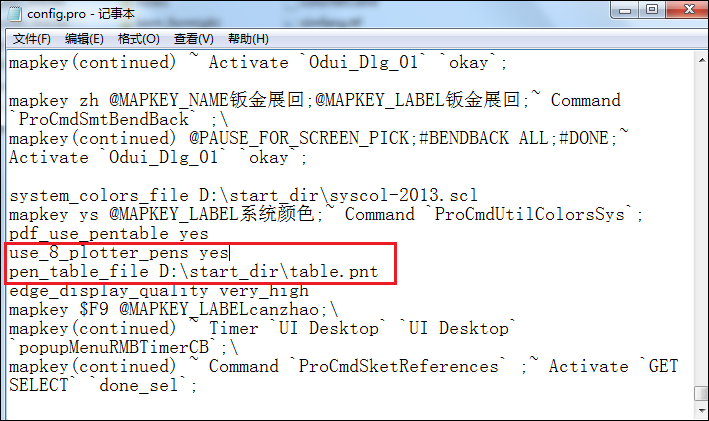The width and height of the screenshot is (709, 421).
Task: Minimize the Notepad window
Action: click(624, 10)
